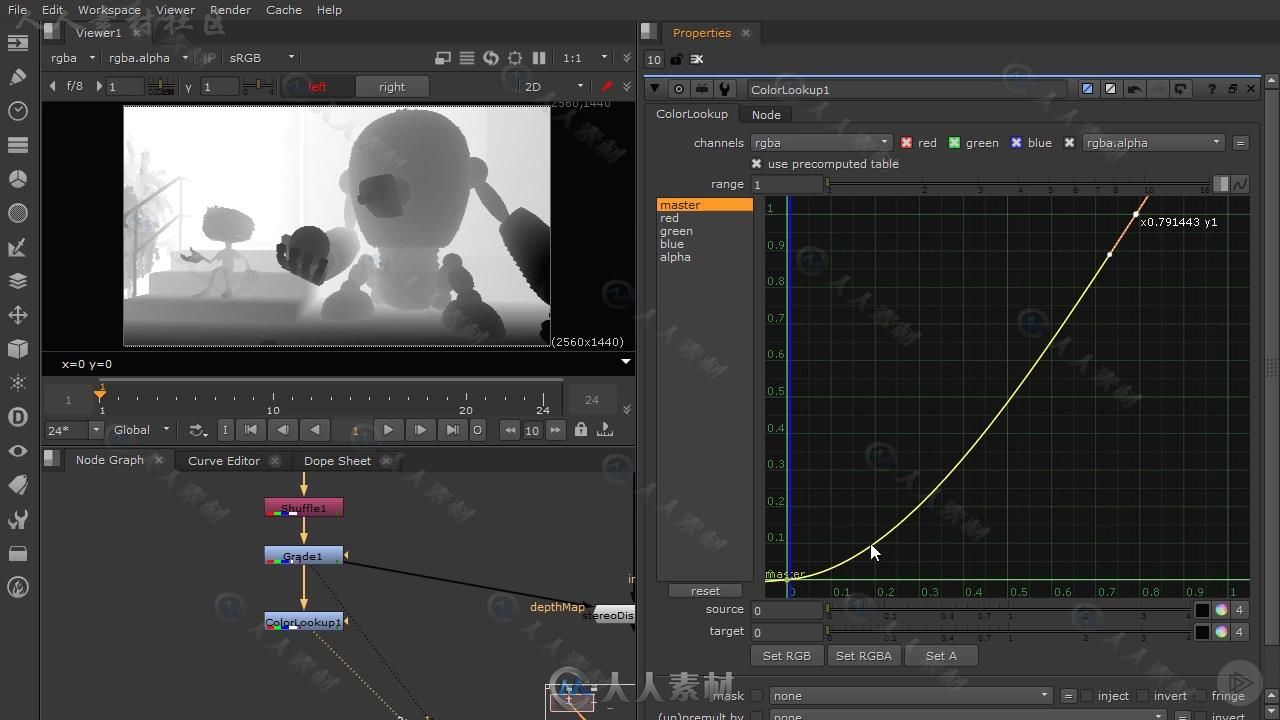This screenshot has height=720, width=1280.
Task: Open the mask none dropdown
Action: 911,696
